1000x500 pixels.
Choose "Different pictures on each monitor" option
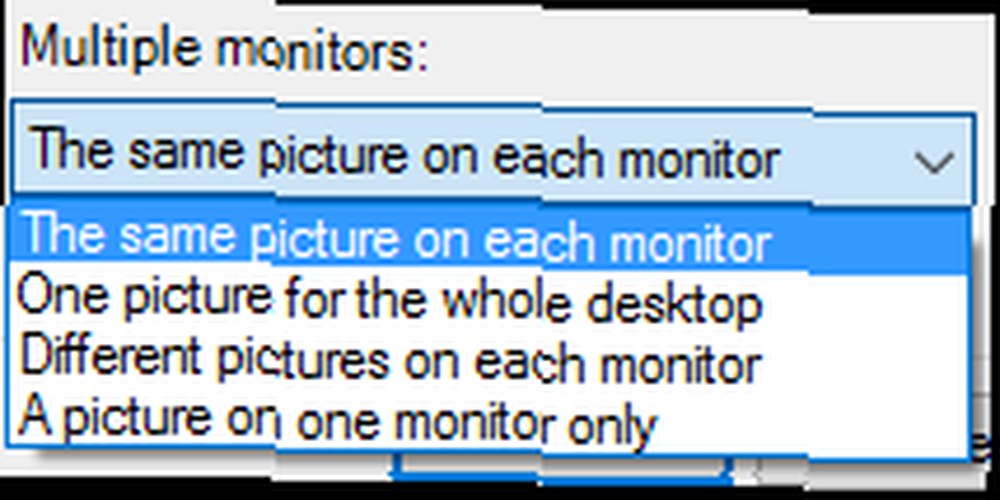pyautogui.click(x=490, y=359)
